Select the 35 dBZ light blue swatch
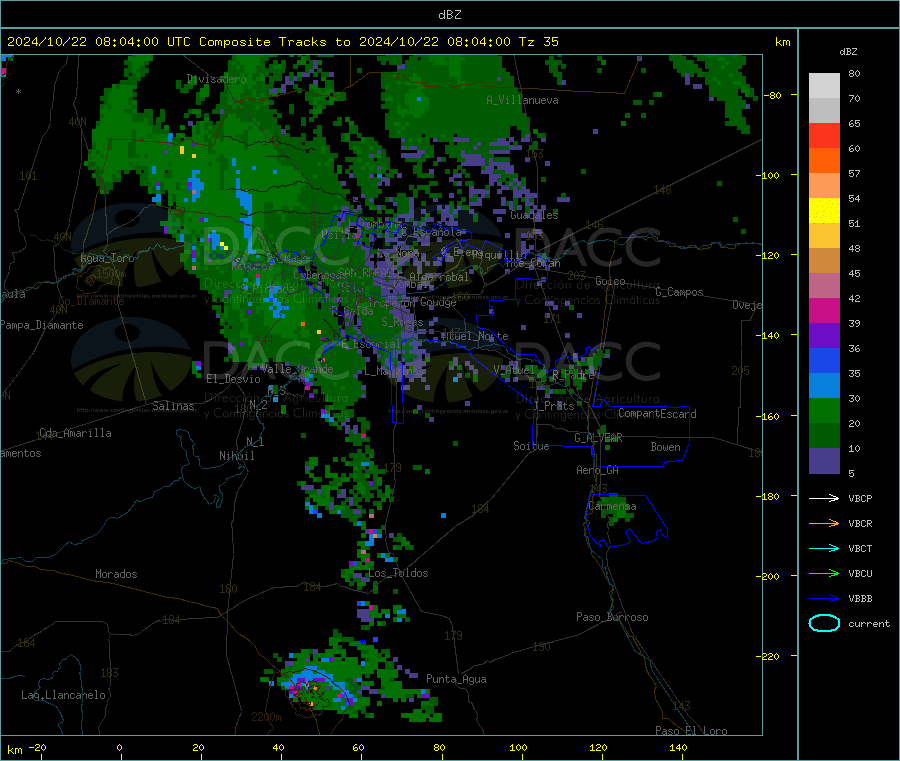 (824, 386)
